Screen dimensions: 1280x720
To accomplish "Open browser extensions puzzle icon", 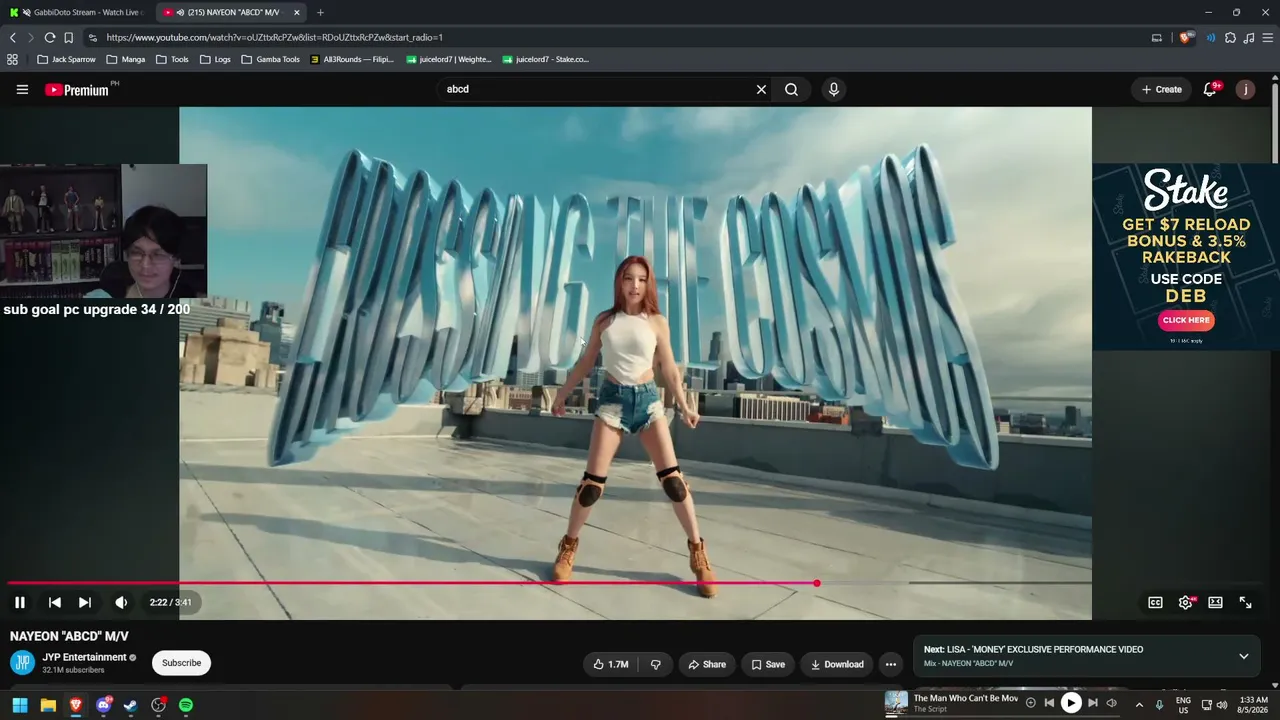I will (x=1230, y=37).
